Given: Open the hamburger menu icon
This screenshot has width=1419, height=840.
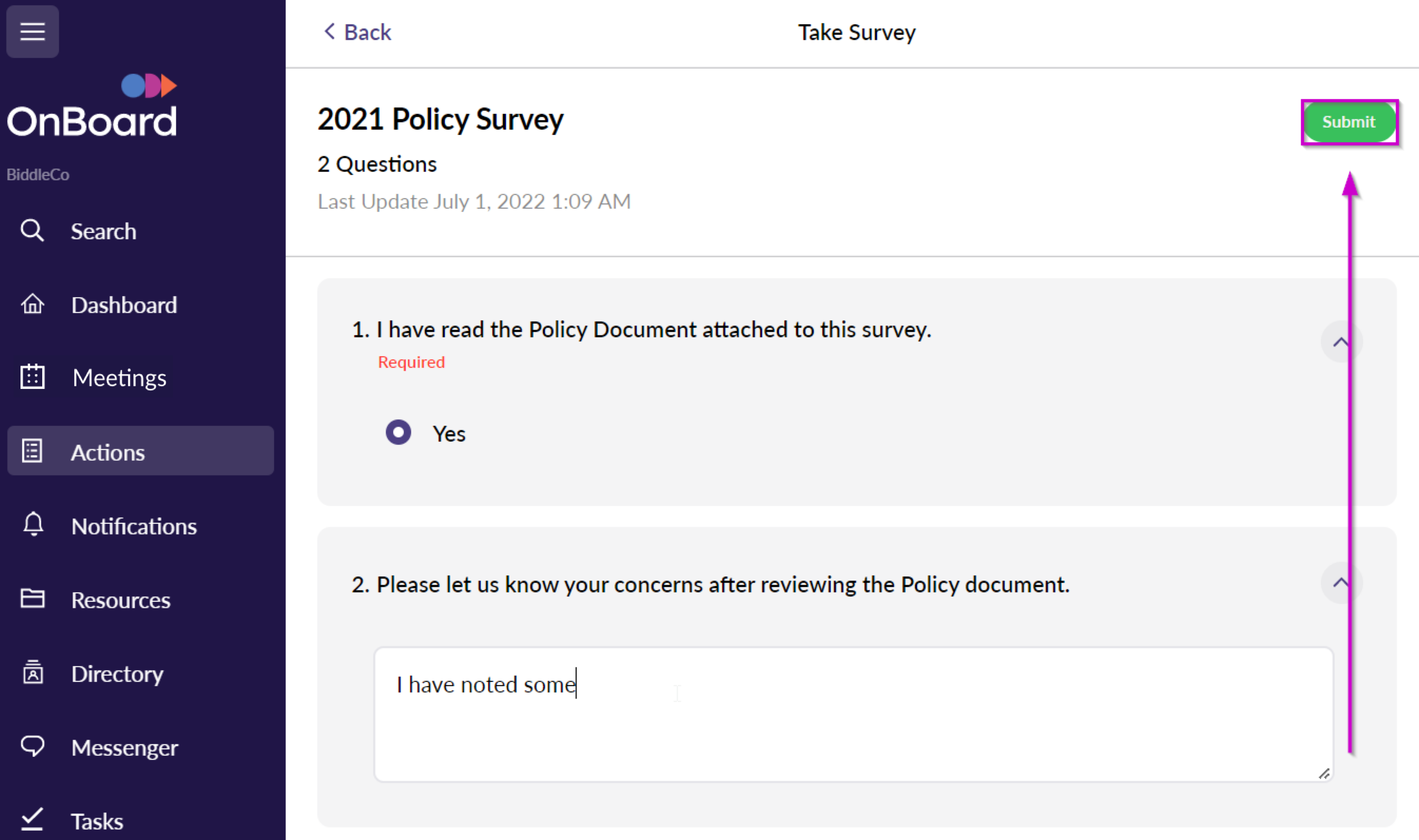Looking at the screenshot, I should click(32, 31).
